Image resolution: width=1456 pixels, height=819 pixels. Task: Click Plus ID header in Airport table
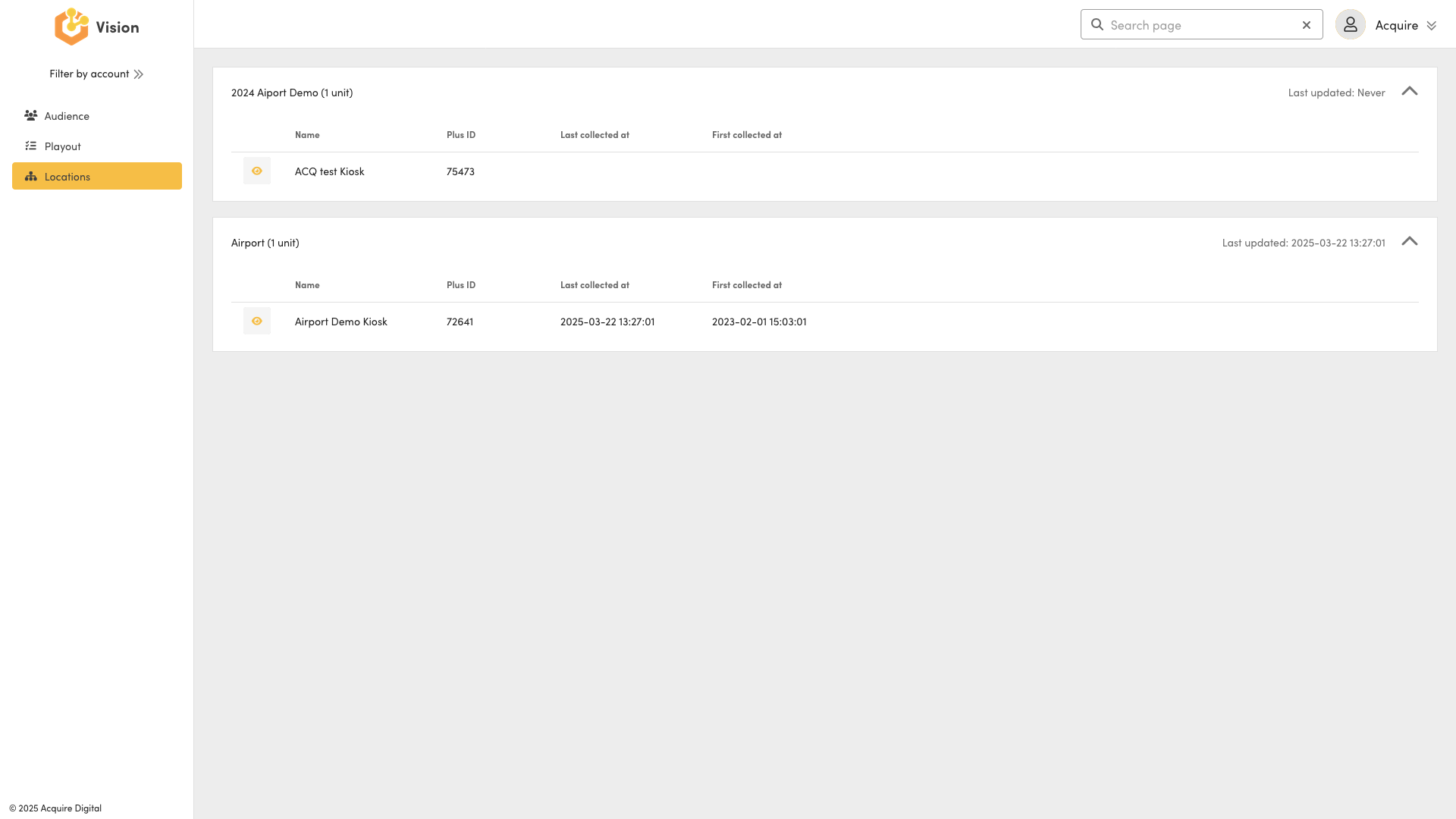coord(461,285)
